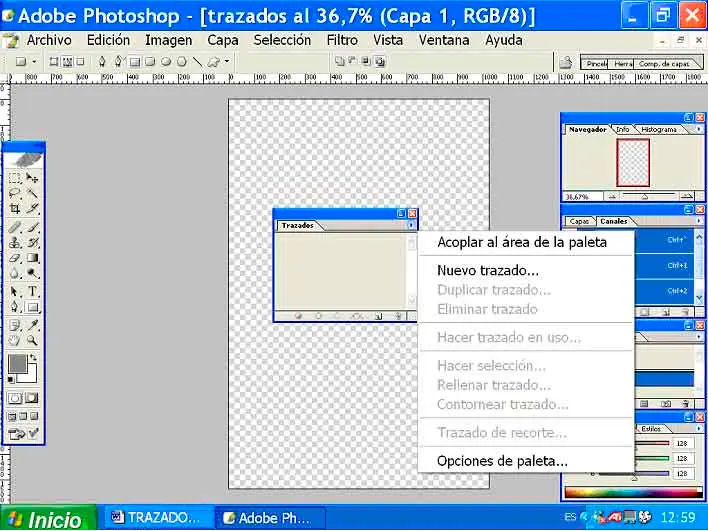Switch to Standard screen mode
This screenshot has width=708, height=531.
point(12,416)
